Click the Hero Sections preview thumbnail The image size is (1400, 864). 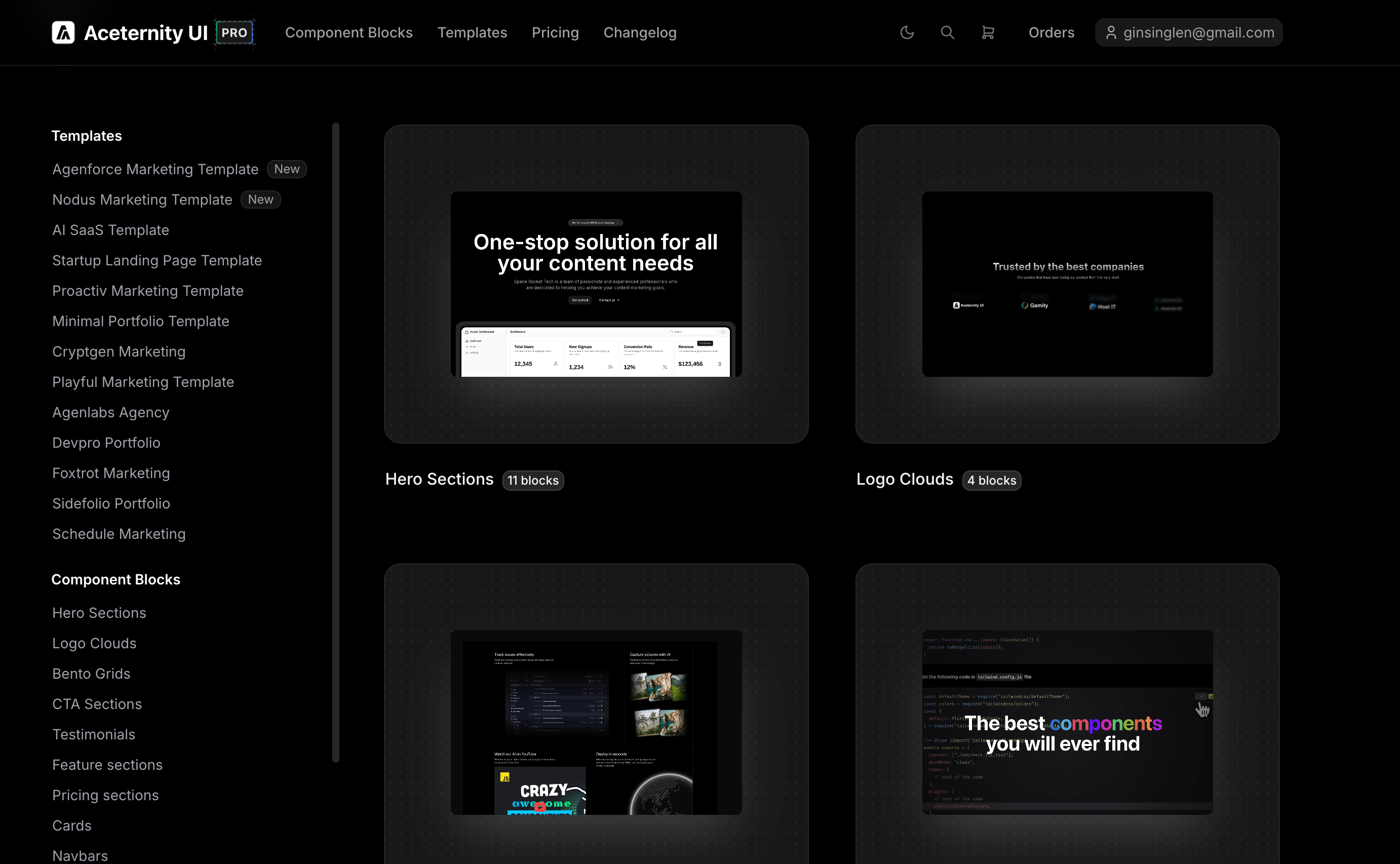coord(596,284)
